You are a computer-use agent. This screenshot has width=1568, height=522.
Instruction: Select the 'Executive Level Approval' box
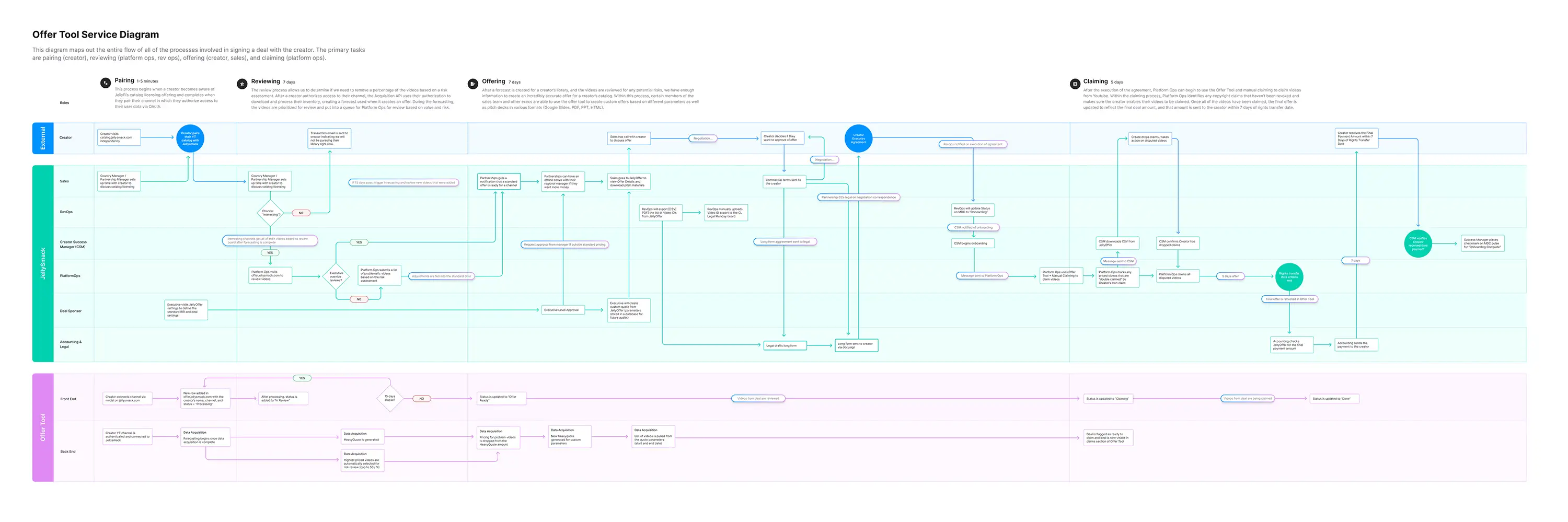coord(563,310)
